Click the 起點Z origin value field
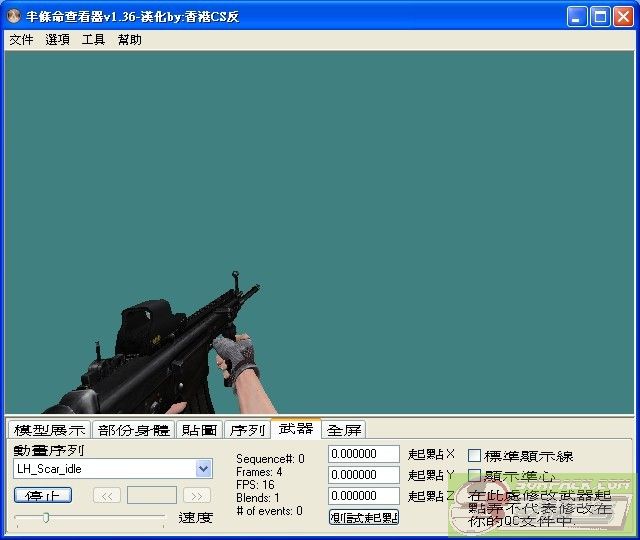Screen dimensions: 640x540 [x=364, y=496]
